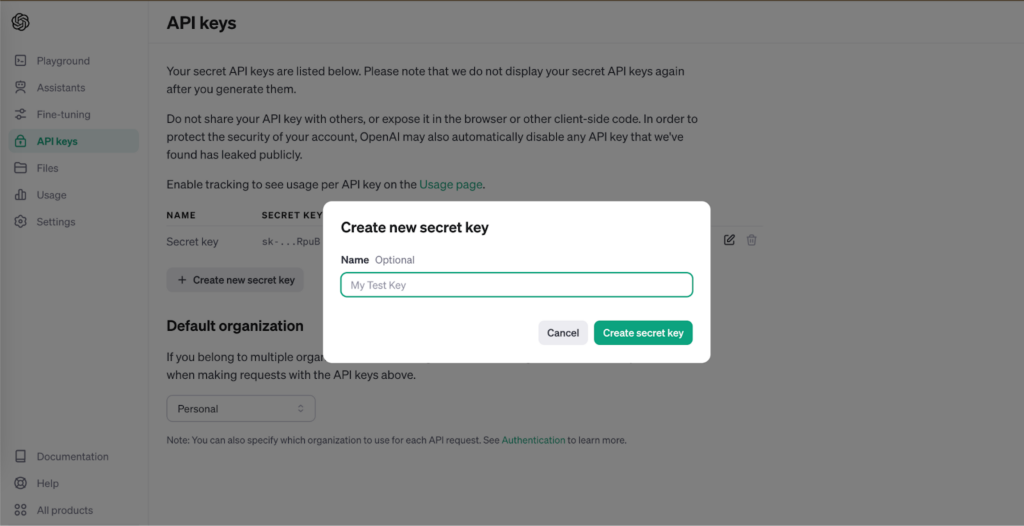This screenshot has width=1024, height=526.
Task: Follow the Authentication link
Action: click(534, 440)
